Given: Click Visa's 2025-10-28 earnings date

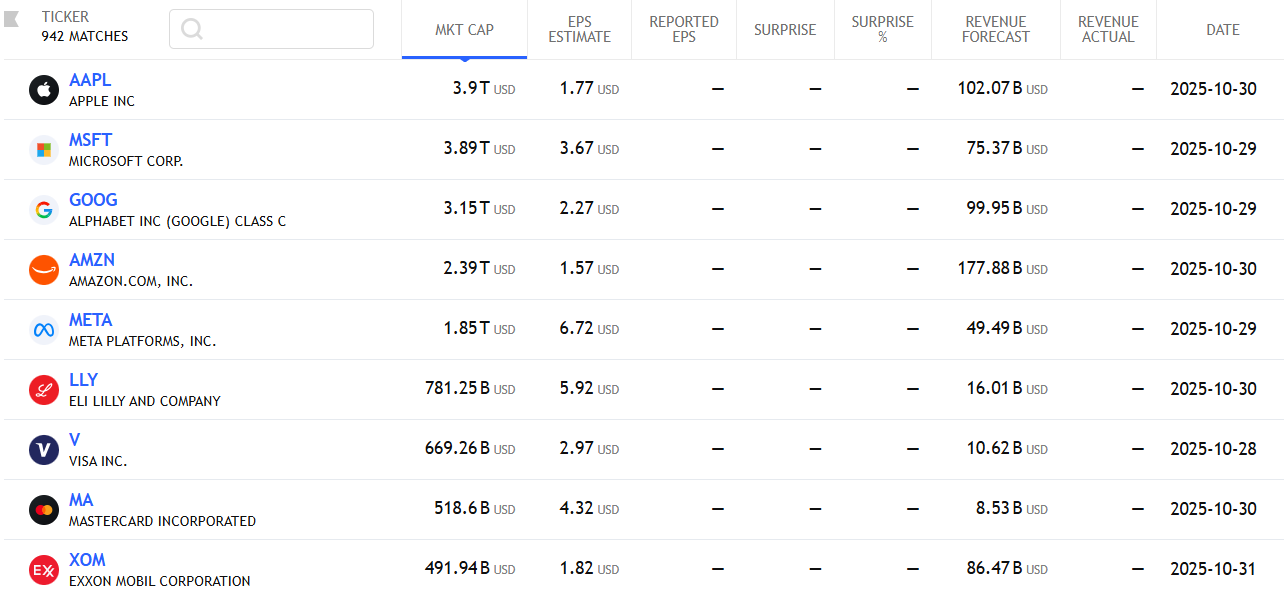Looking at the screenshot, I should pyautogui.click(x=1213, y=449).
